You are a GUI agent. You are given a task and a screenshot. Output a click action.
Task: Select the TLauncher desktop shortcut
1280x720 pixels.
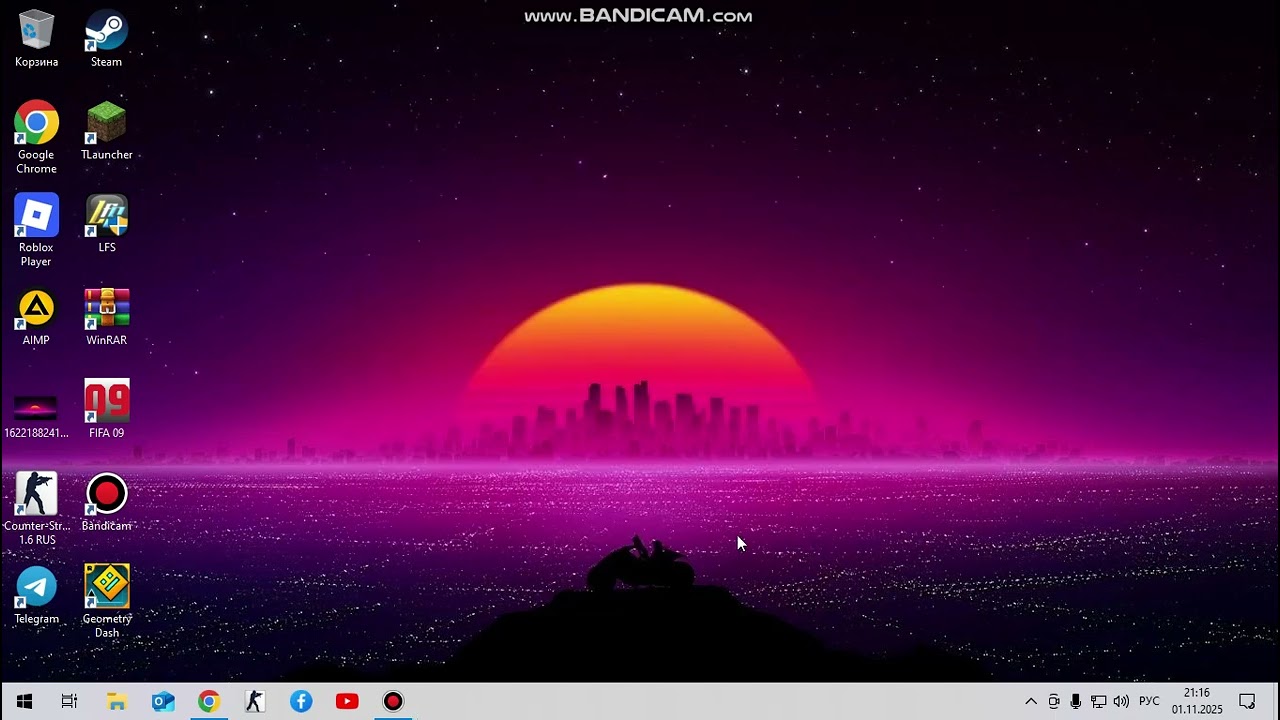[x=106, y=131]
